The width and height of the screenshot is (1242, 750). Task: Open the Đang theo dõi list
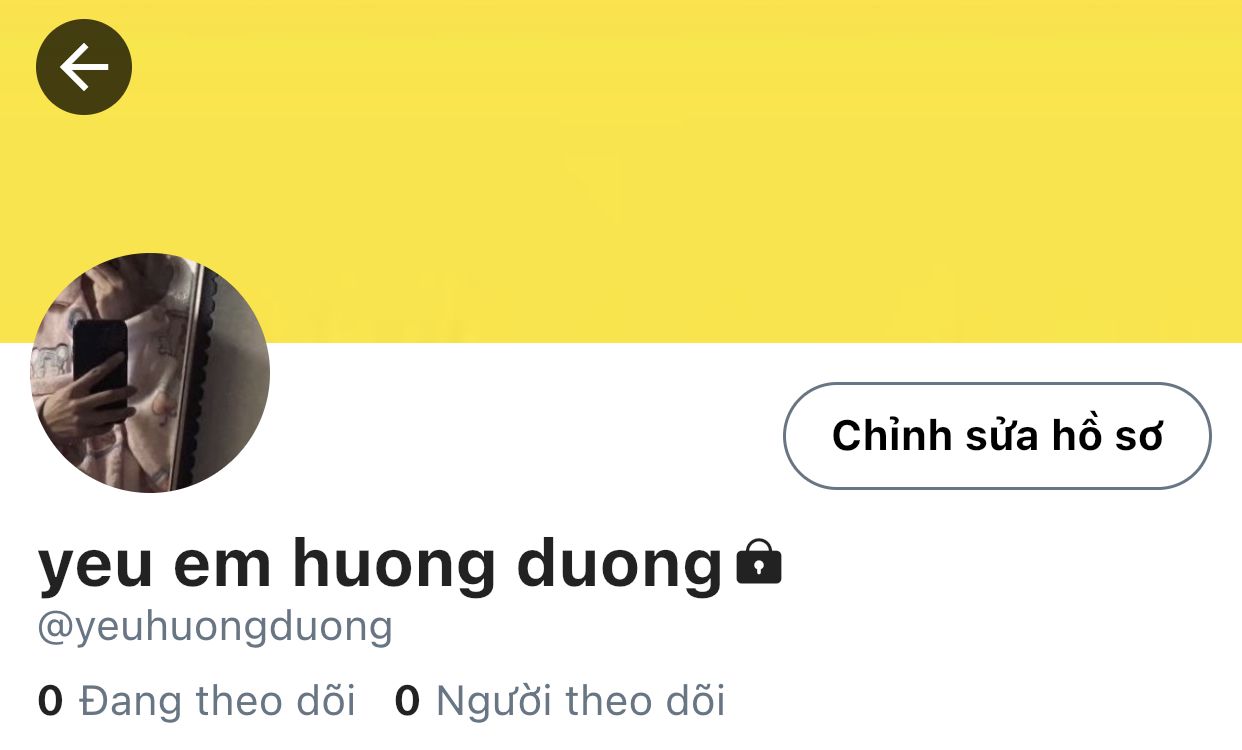(217, 701)
